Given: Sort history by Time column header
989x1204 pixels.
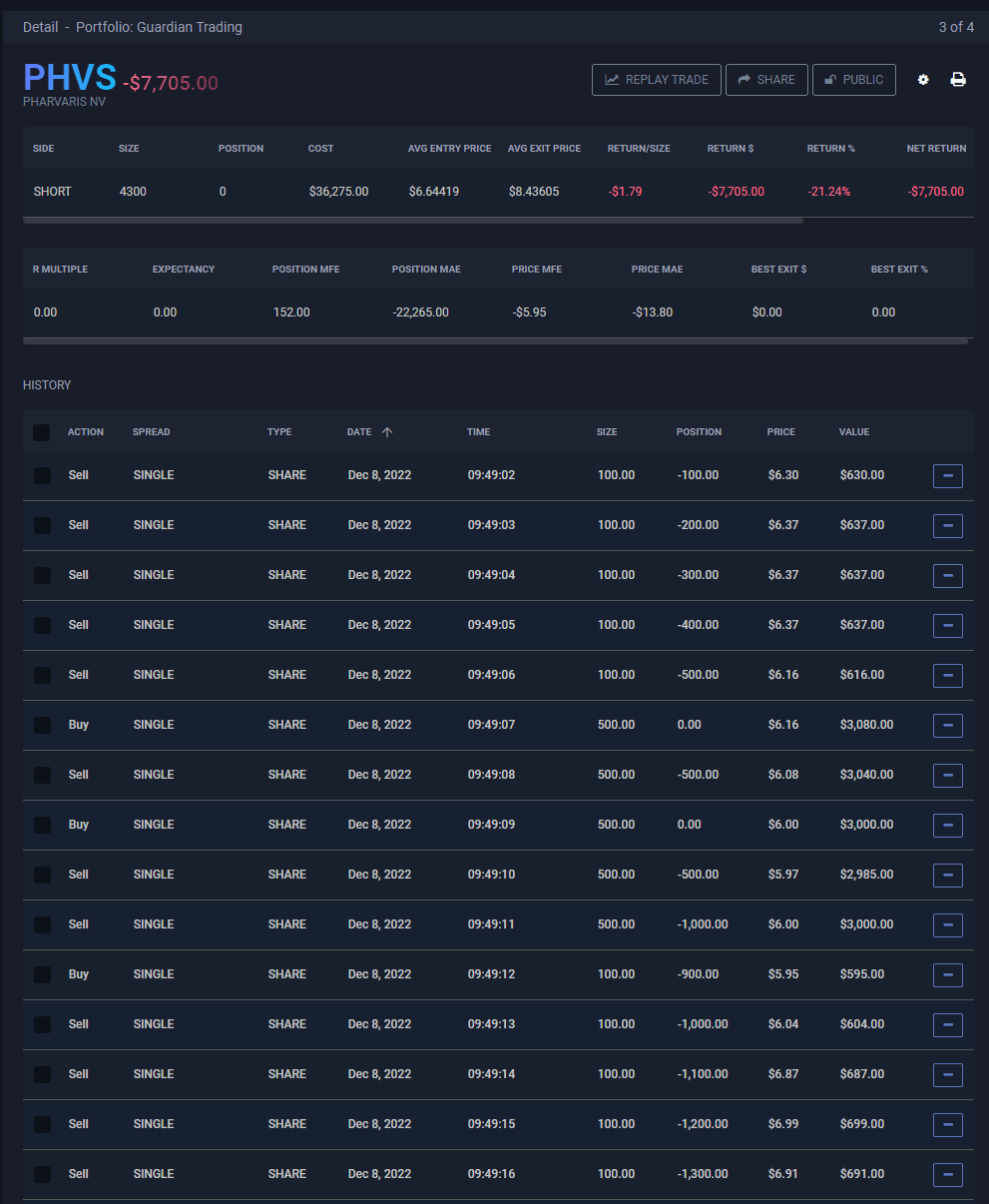Looking at the screenshot, I should tap(478, 432).
